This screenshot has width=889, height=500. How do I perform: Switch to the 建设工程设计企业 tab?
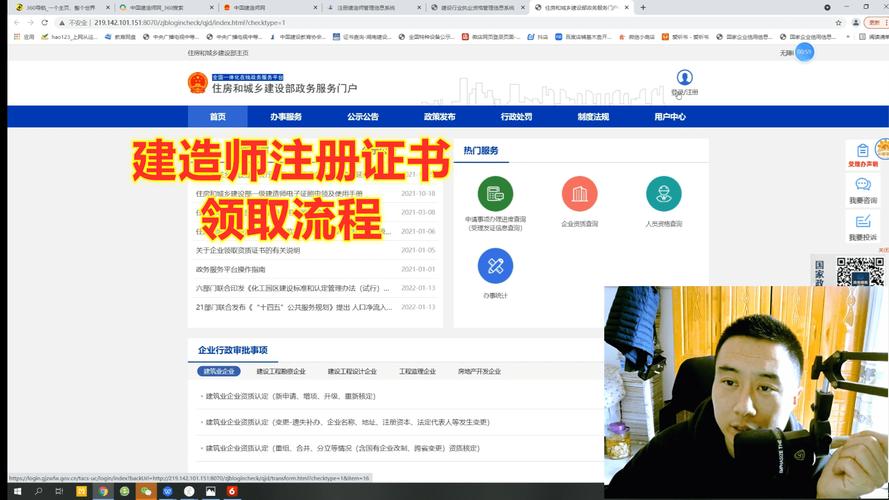(352, 371)
